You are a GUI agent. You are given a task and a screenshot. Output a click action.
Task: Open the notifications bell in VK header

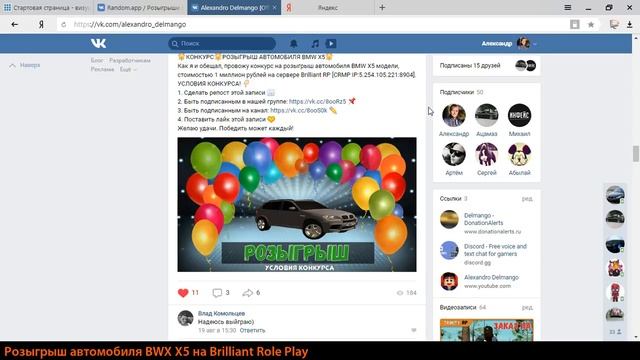(293, 44)
